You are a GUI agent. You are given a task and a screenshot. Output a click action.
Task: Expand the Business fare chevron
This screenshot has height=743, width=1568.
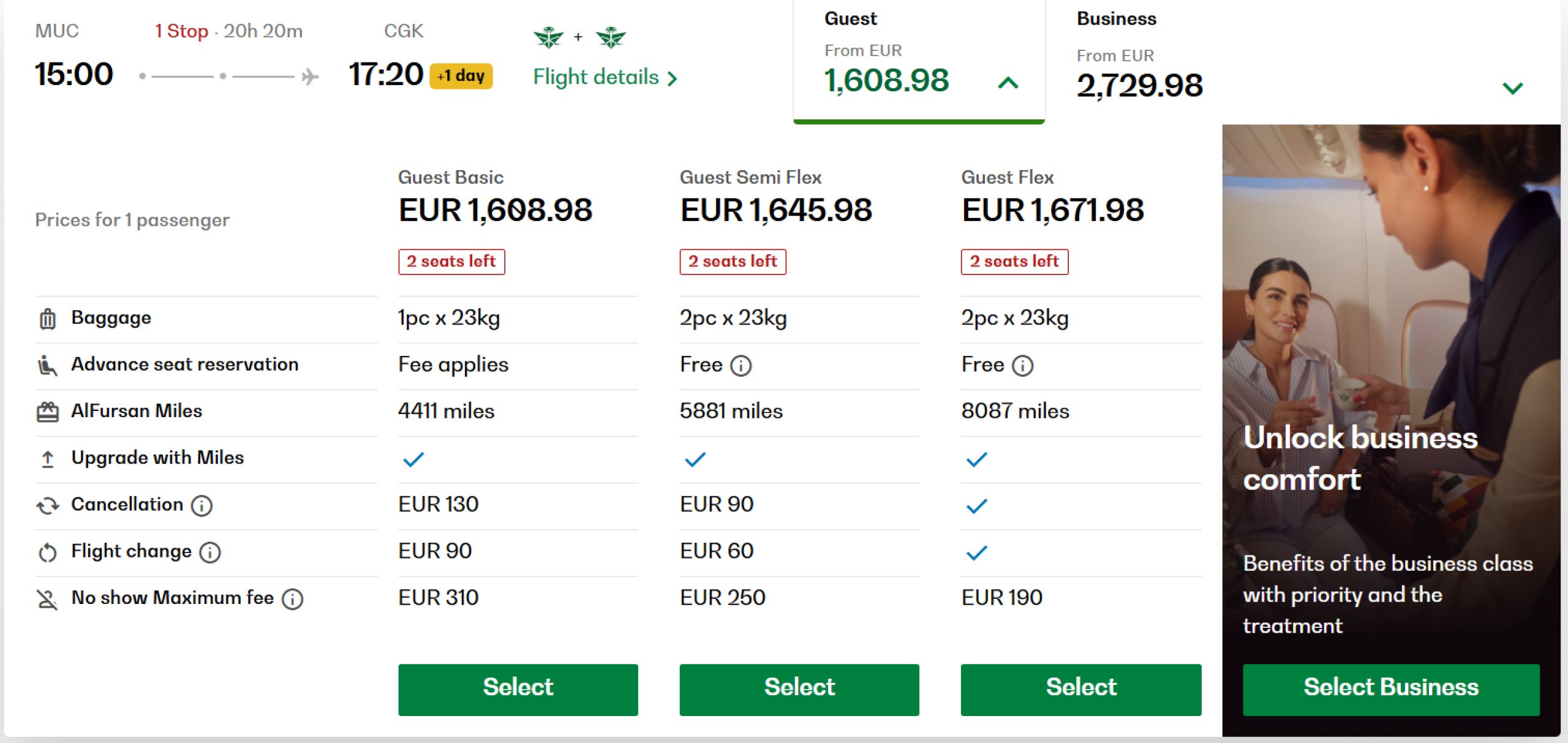1512,88
